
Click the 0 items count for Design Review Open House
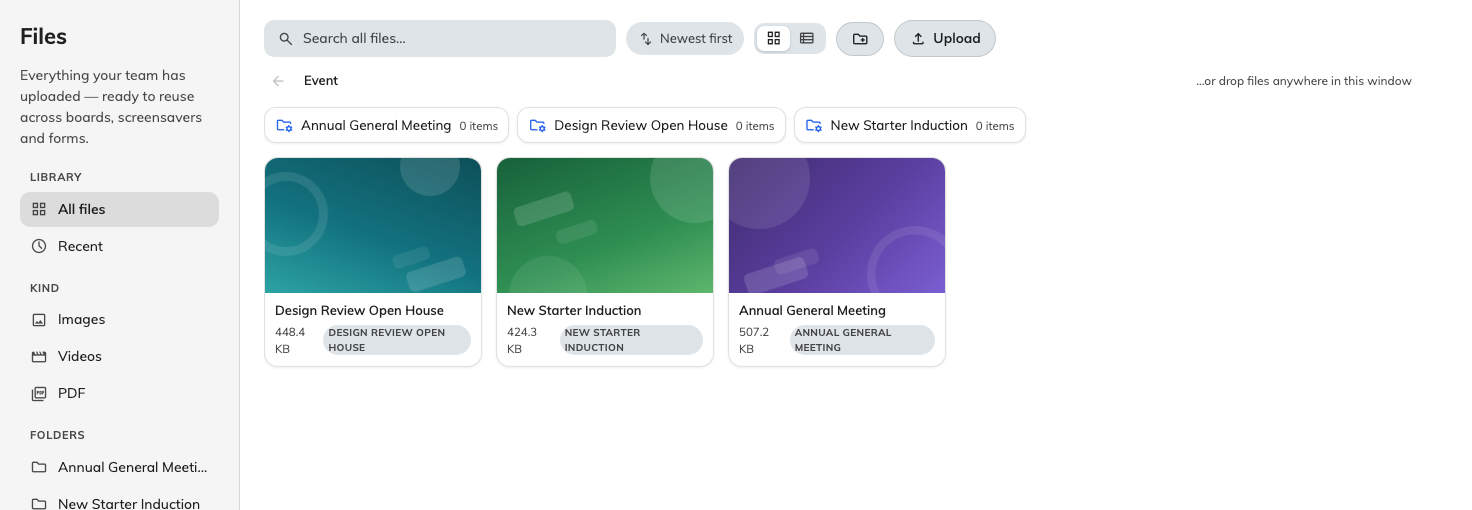[755, 126]
